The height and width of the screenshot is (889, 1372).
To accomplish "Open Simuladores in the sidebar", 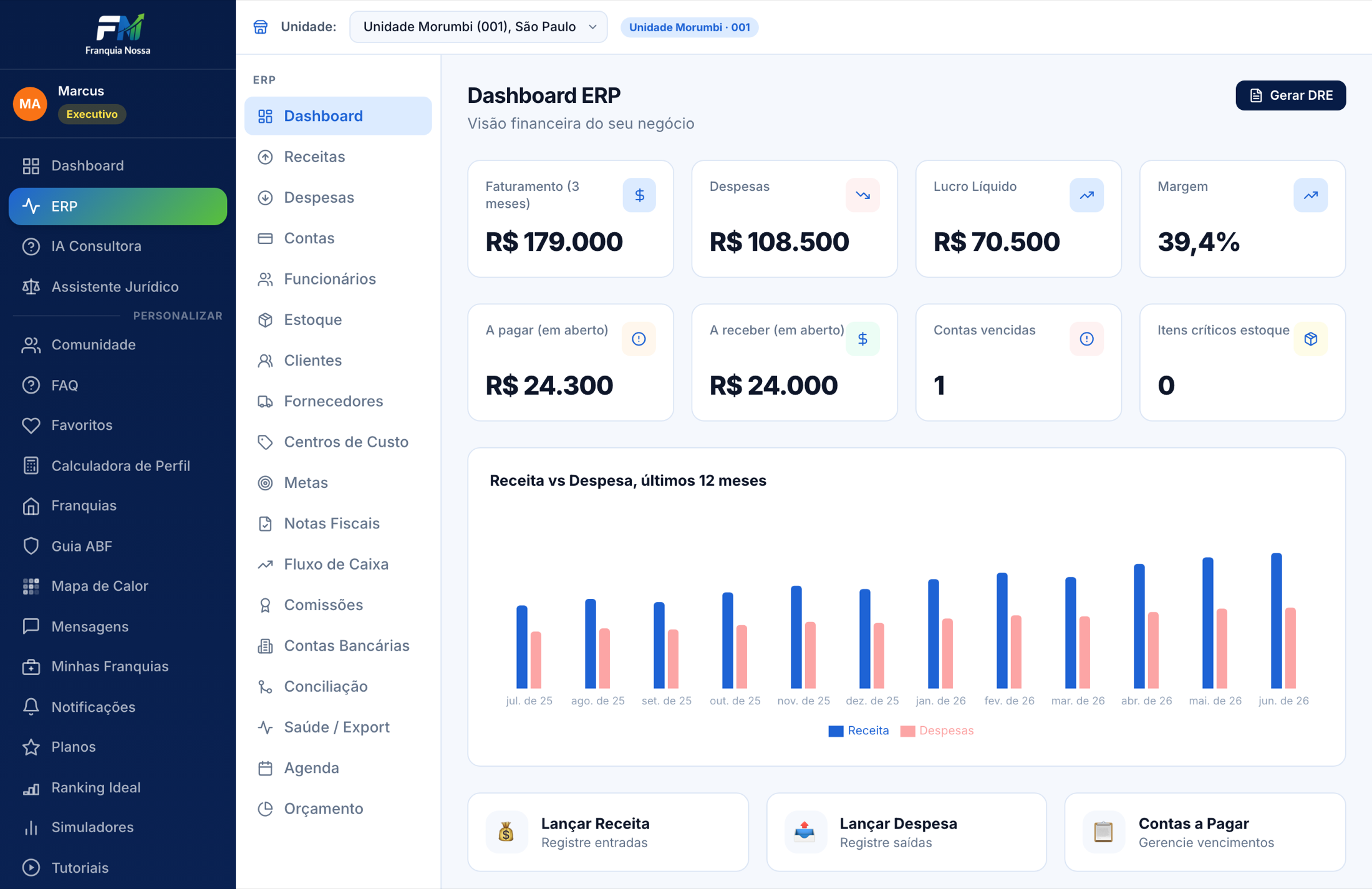I will pyautogui.click(x=118, y=827).
